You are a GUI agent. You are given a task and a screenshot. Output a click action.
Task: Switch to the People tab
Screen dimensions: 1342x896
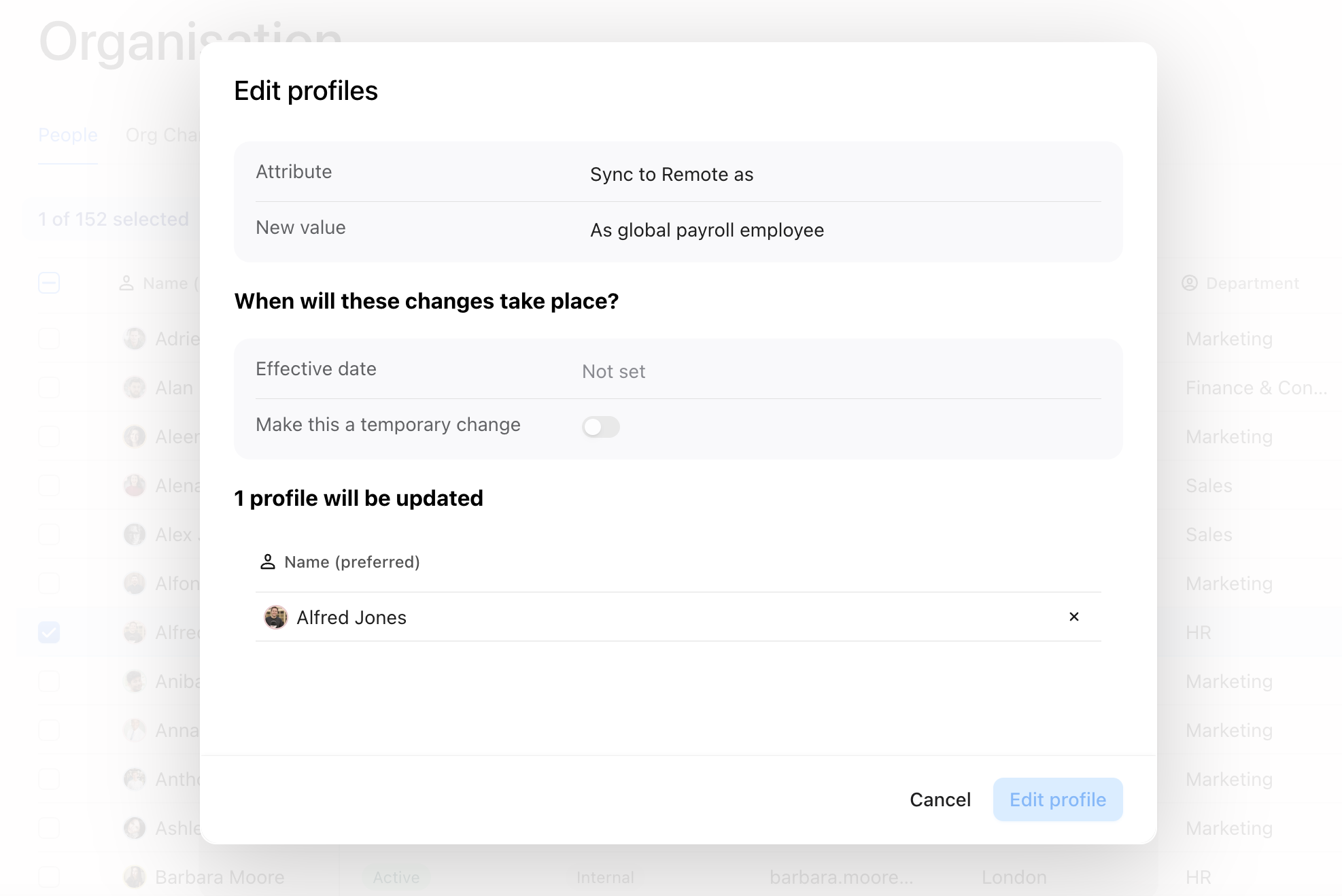coord(68,135)
